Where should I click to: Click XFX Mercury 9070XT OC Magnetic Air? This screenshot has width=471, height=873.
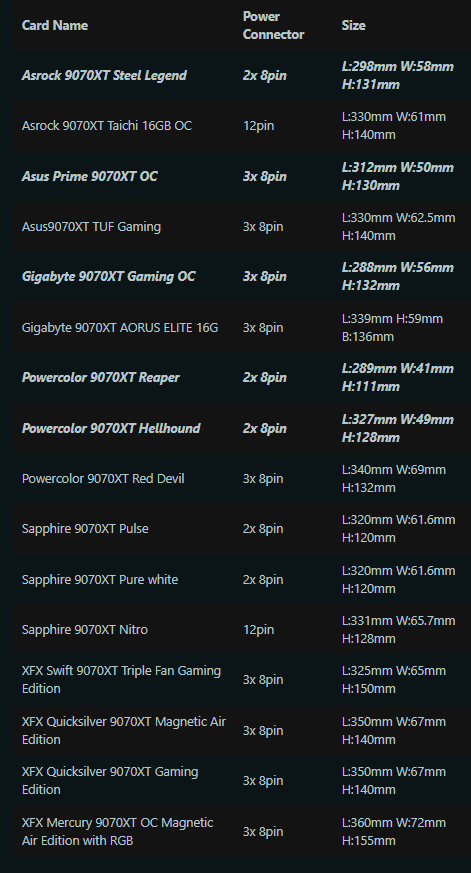[x=117, y=831]
